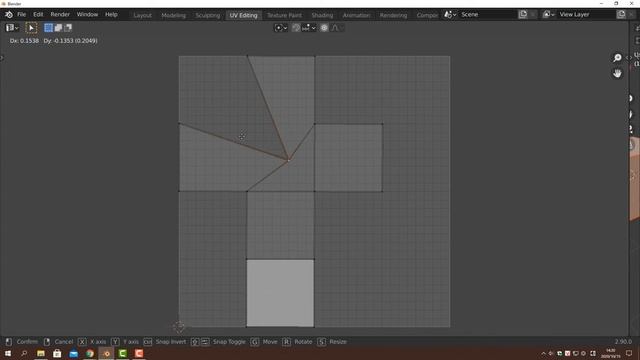Click the version number 2.90.0
Viewport: 640px width, 360px height.
click(623, 342)
